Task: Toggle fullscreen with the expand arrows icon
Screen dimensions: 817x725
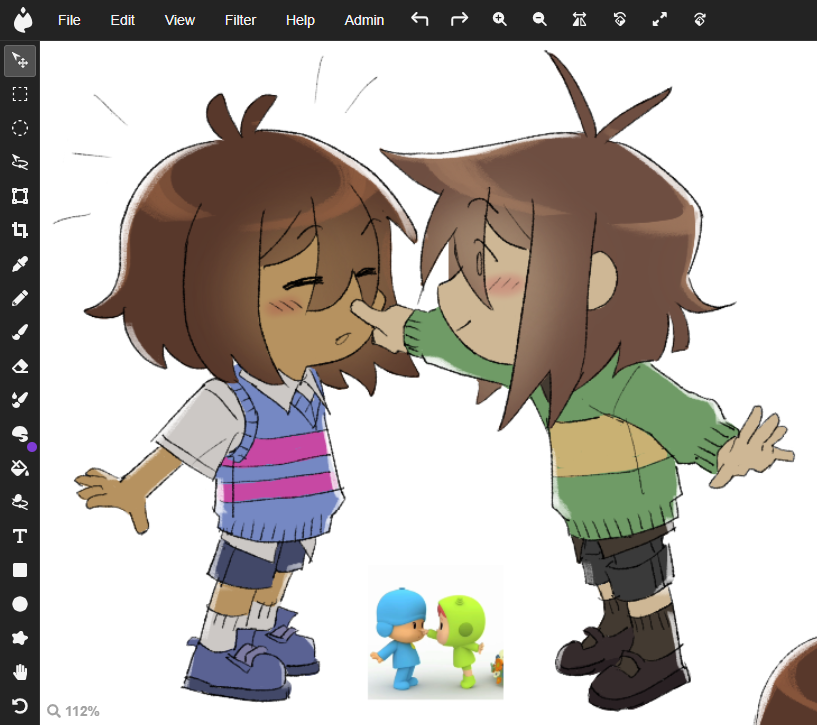Action: [x=660, y=19]
